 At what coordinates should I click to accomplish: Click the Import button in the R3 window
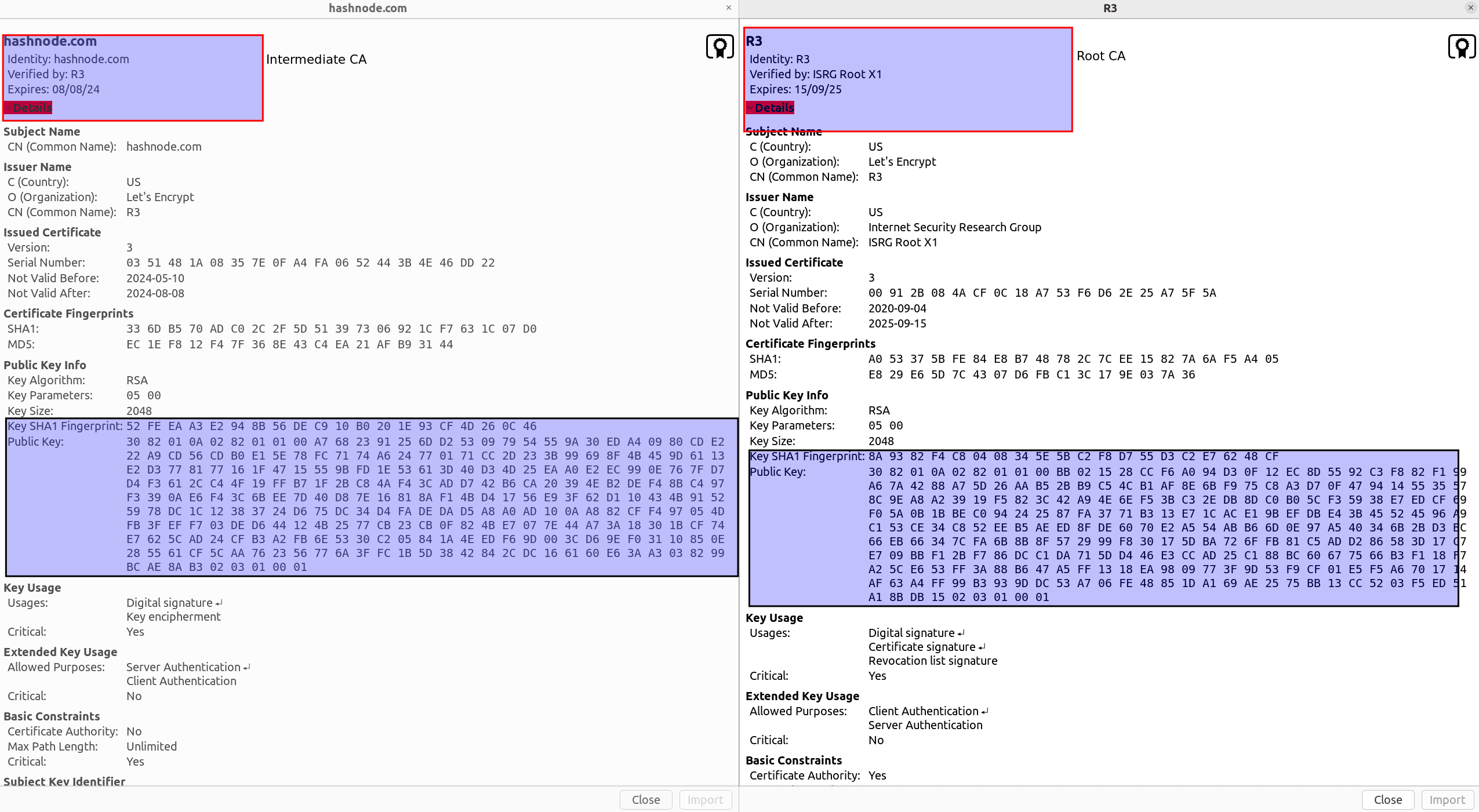pyautogui.click(x=1447, y=799)
